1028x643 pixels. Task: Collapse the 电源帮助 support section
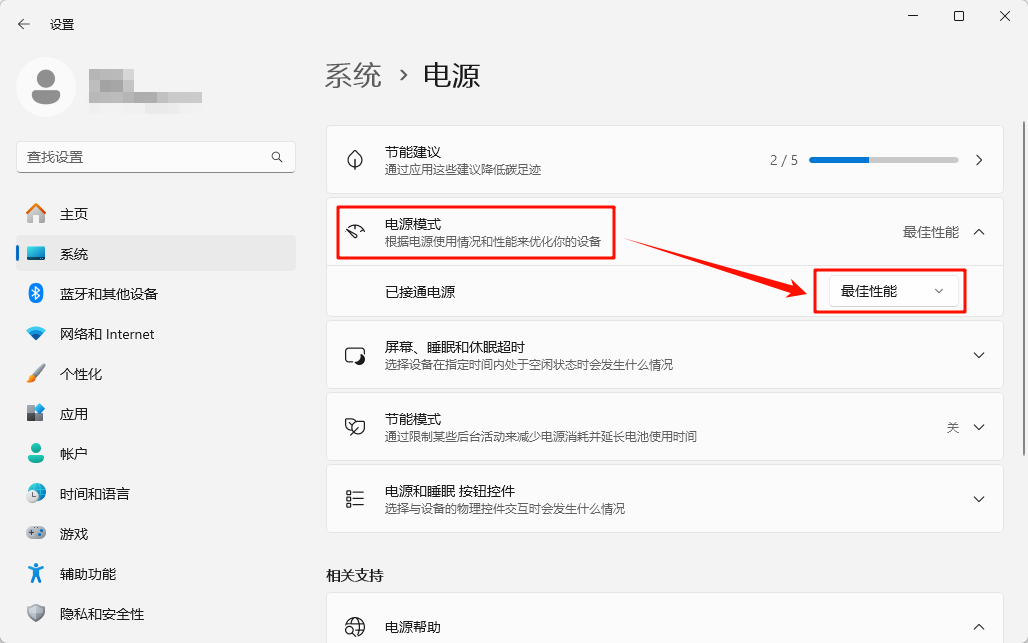point(979,627)
